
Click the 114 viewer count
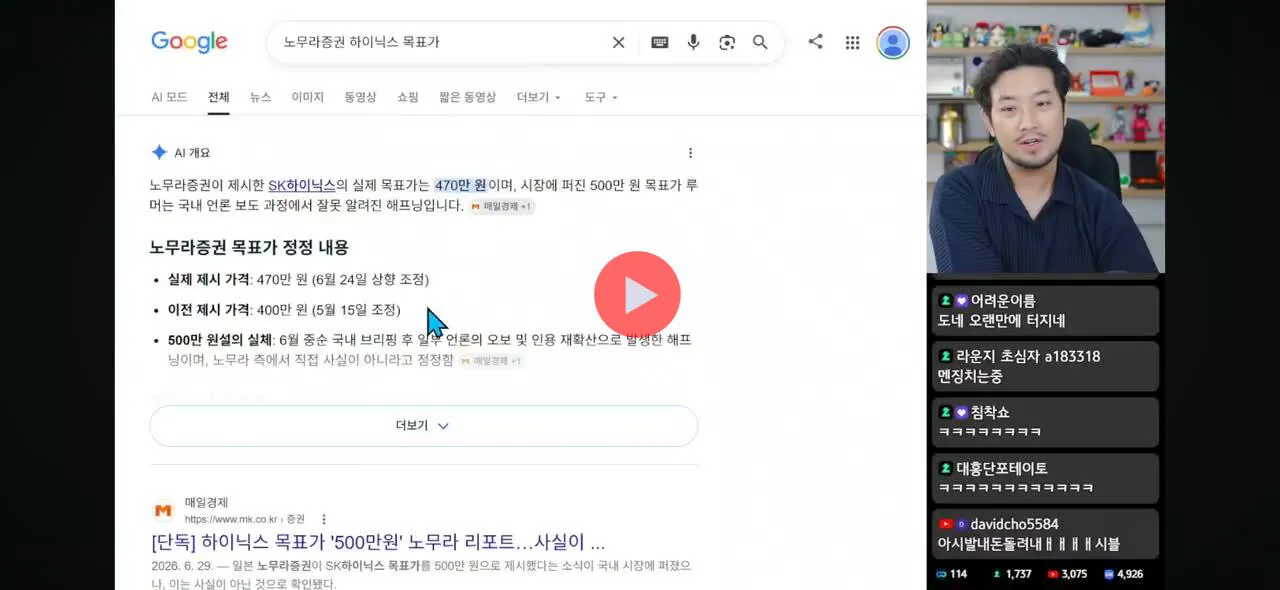951,574
